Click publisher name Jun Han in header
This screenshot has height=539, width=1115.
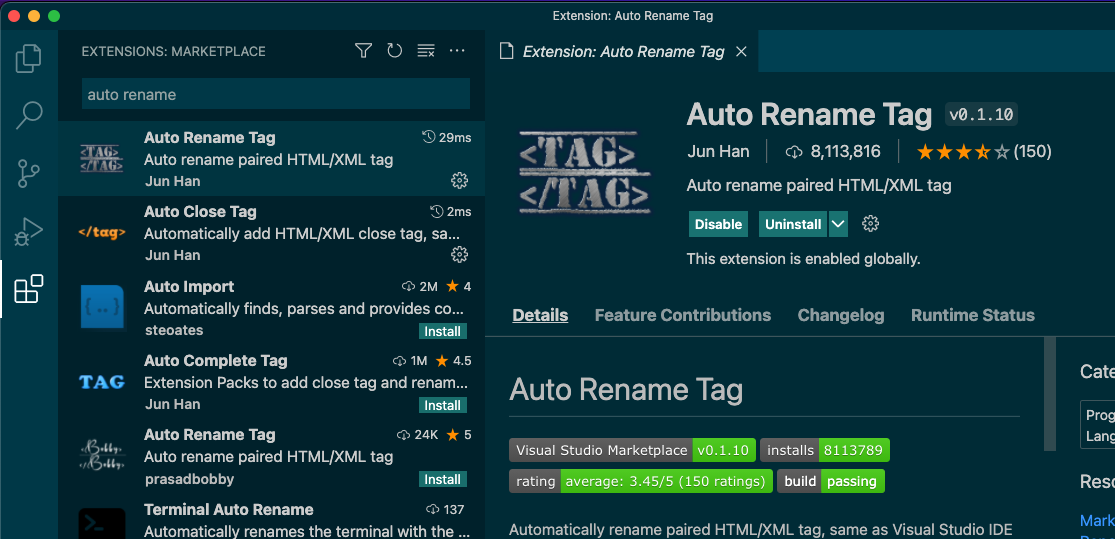coord(719,151)
